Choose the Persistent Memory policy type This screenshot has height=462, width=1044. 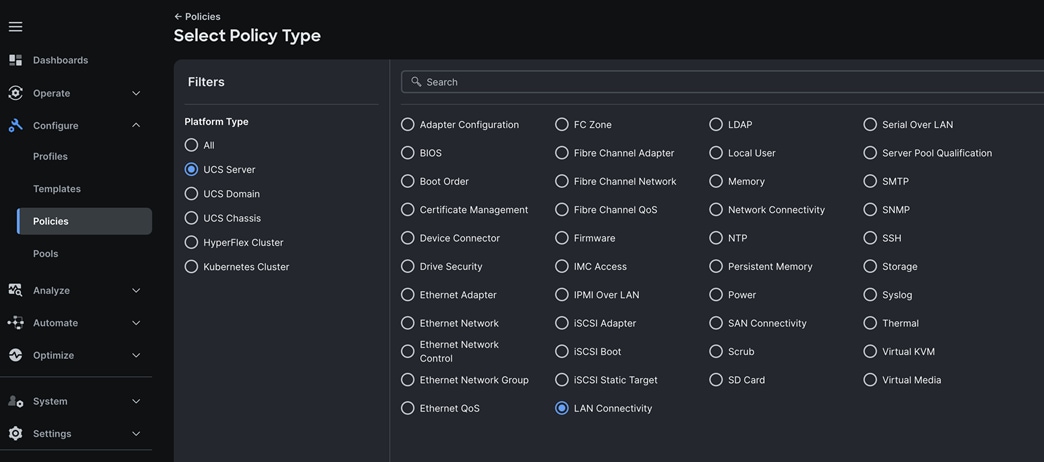pos(716,266)
